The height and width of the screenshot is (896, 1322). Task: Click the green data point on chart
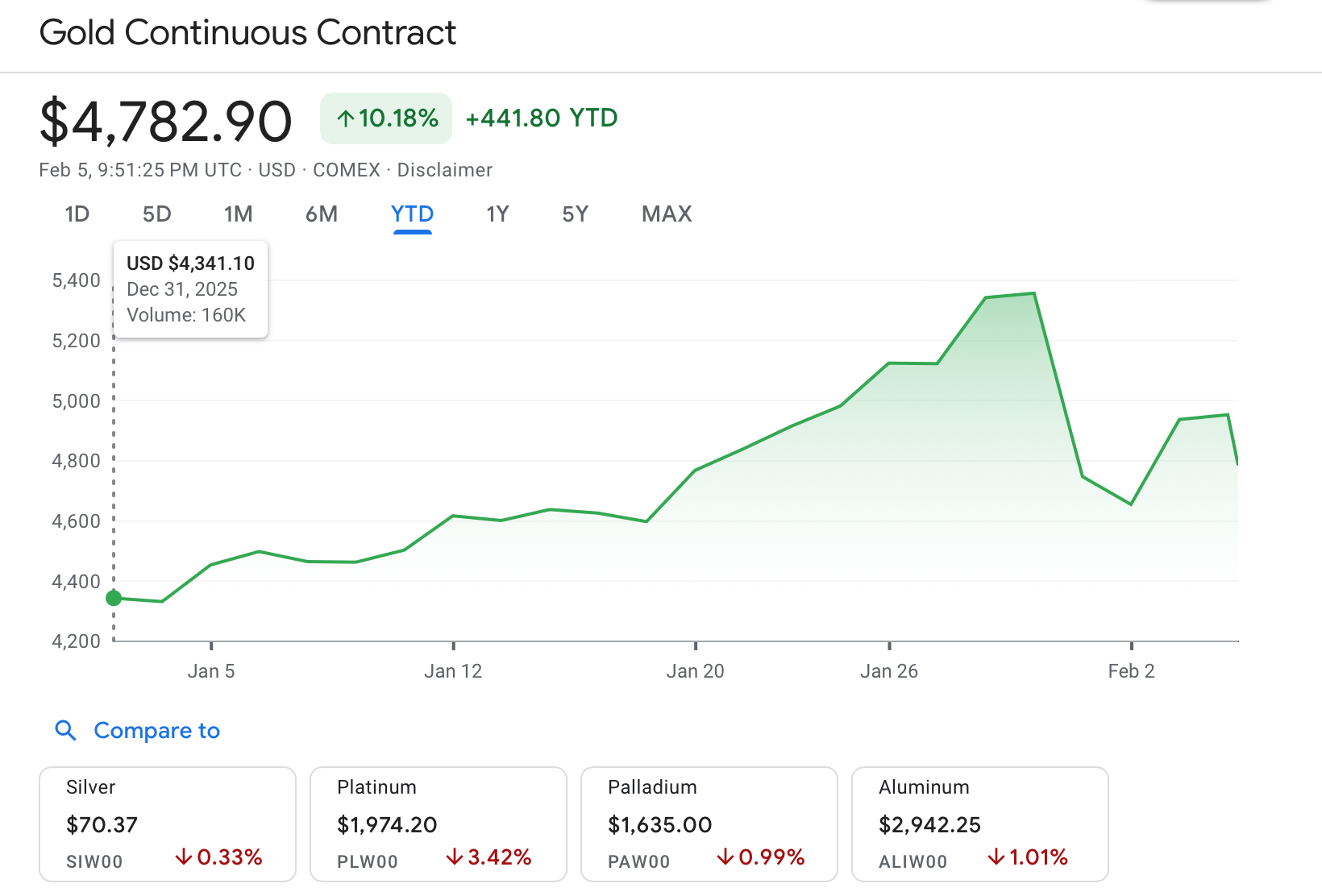pyautogui.click(x=114, y=598)
